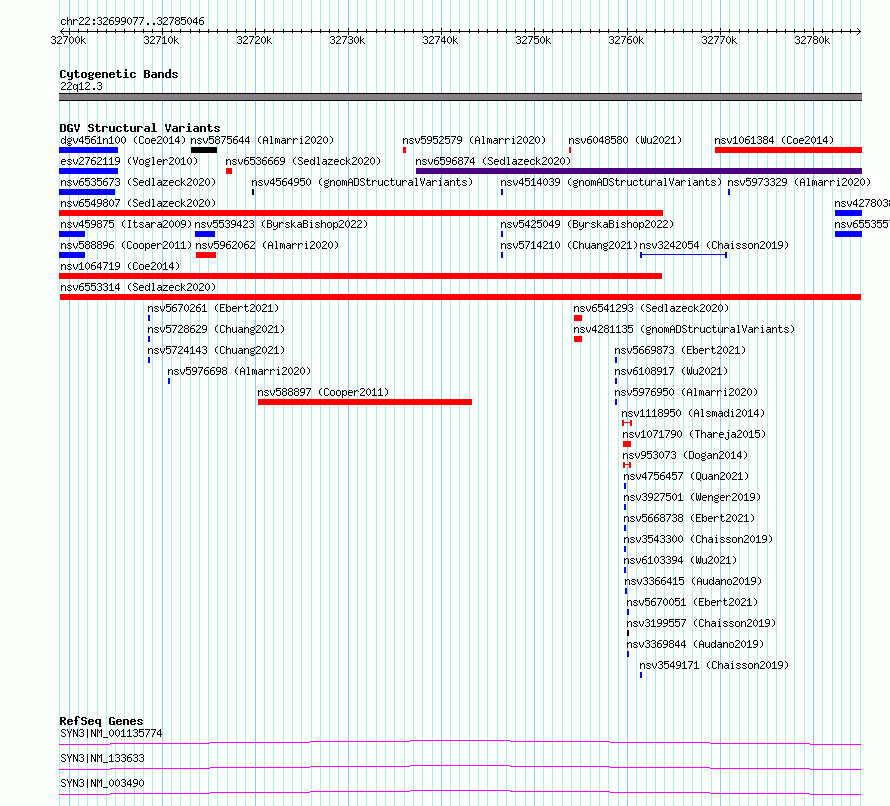Open nsv5539423 (ByrskaBishop2022) label
The width and height of the screenshot is (890, 806).
(281, 224)
